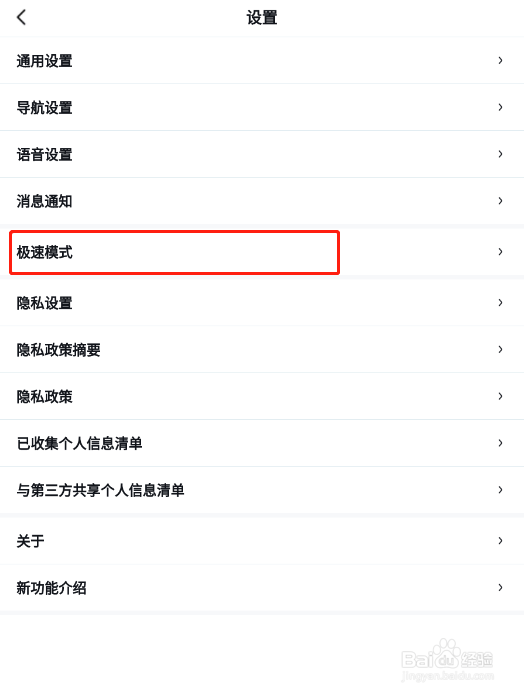The image size is (524, 695).
Task: Click chevron beside 语音设置
Action: click(500, 154)
